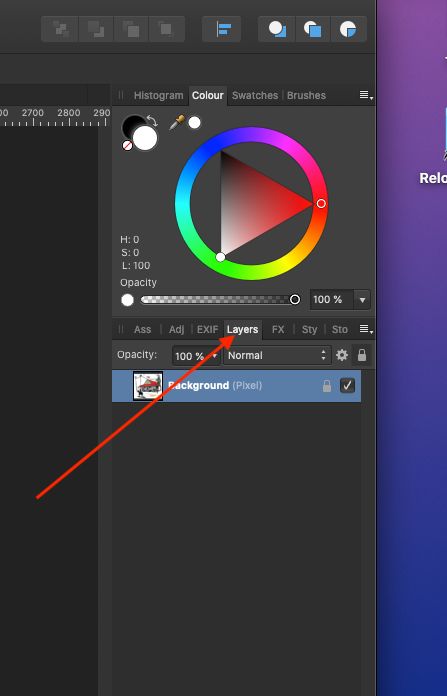Open the Sto (Stock) tab
The image size is (447, 696).
340,329
